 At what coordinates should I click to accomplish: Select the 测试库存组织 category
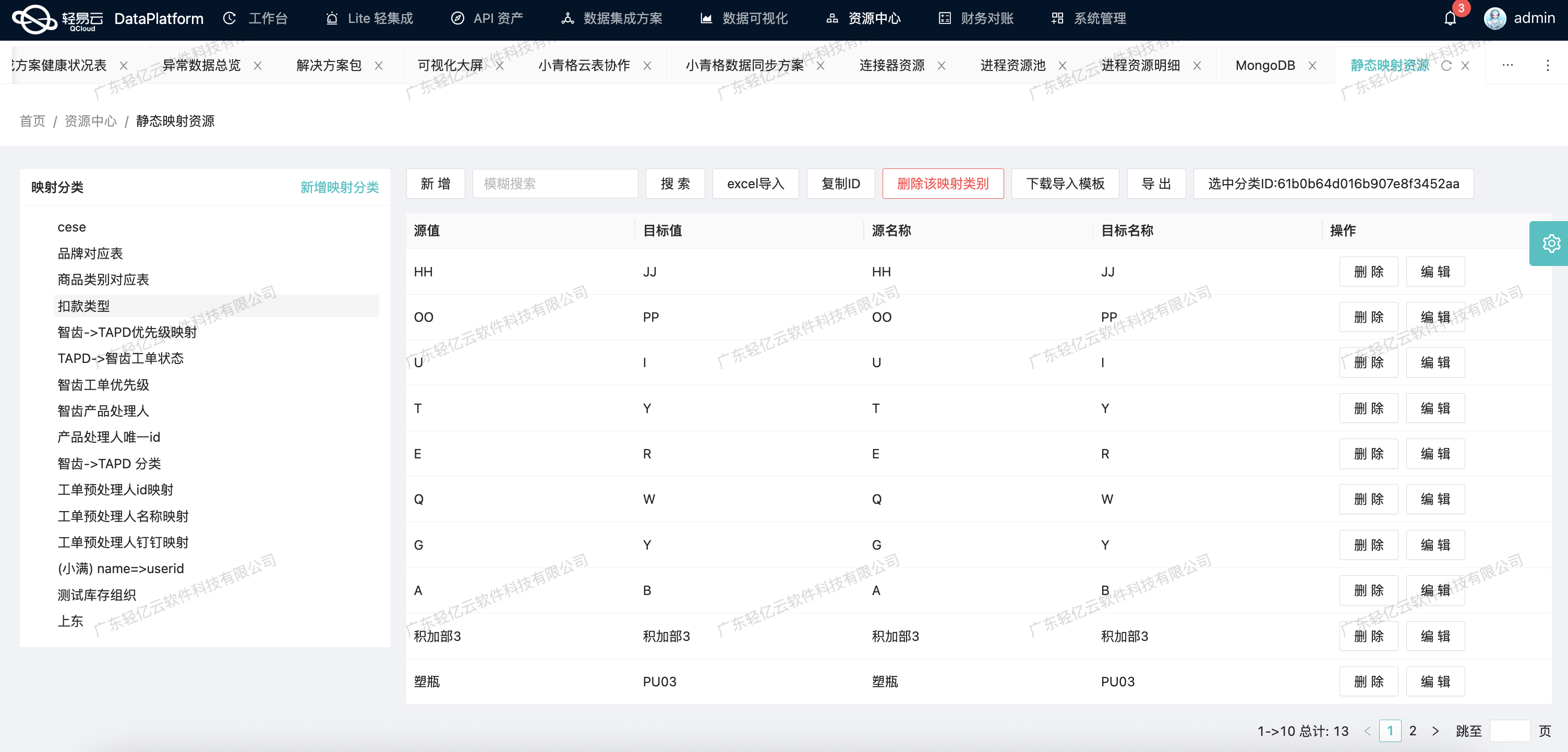[x=97, y=595]
